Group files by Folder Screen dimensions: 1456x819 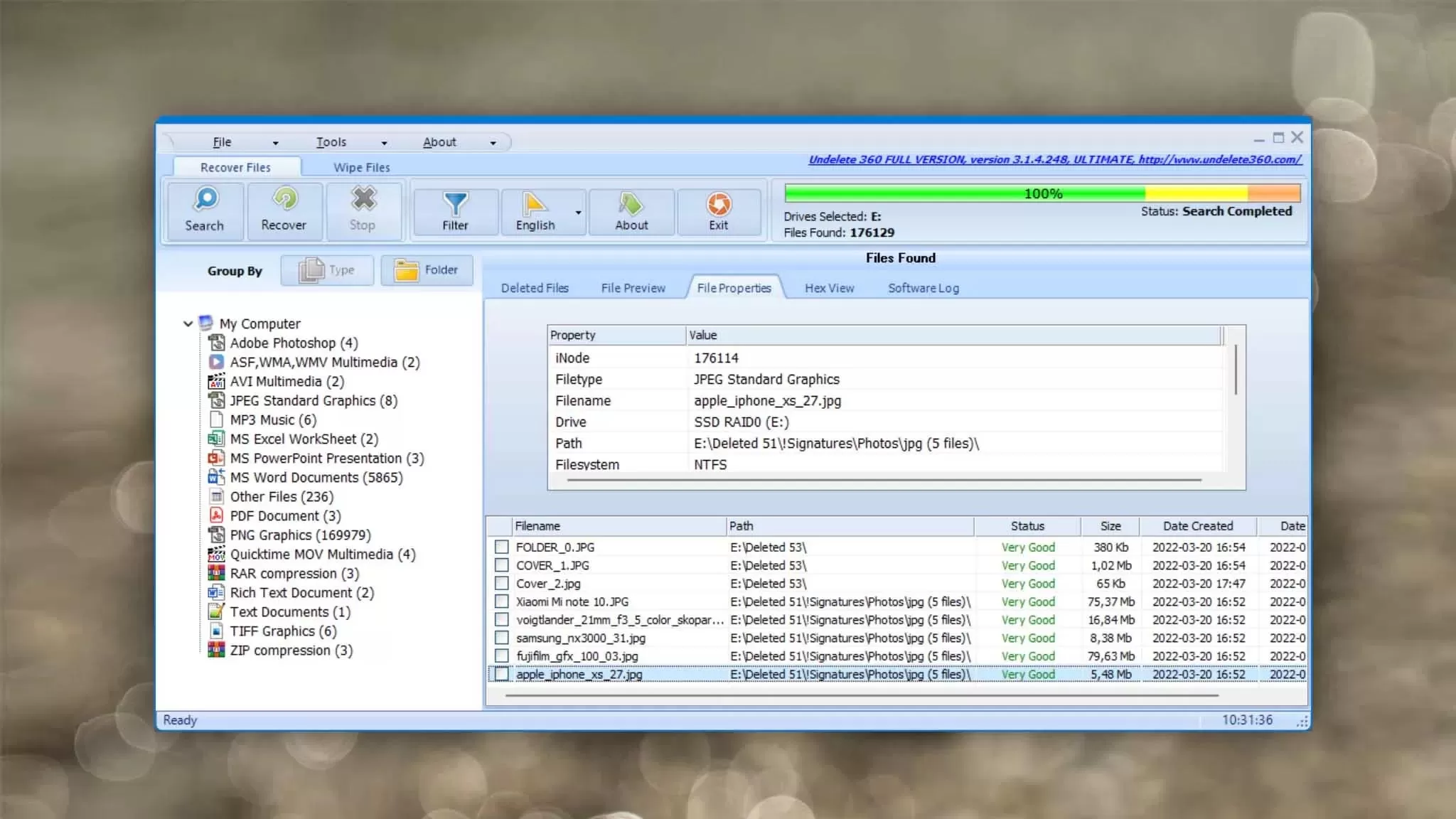pyautogui.click(x=427, y=270)
